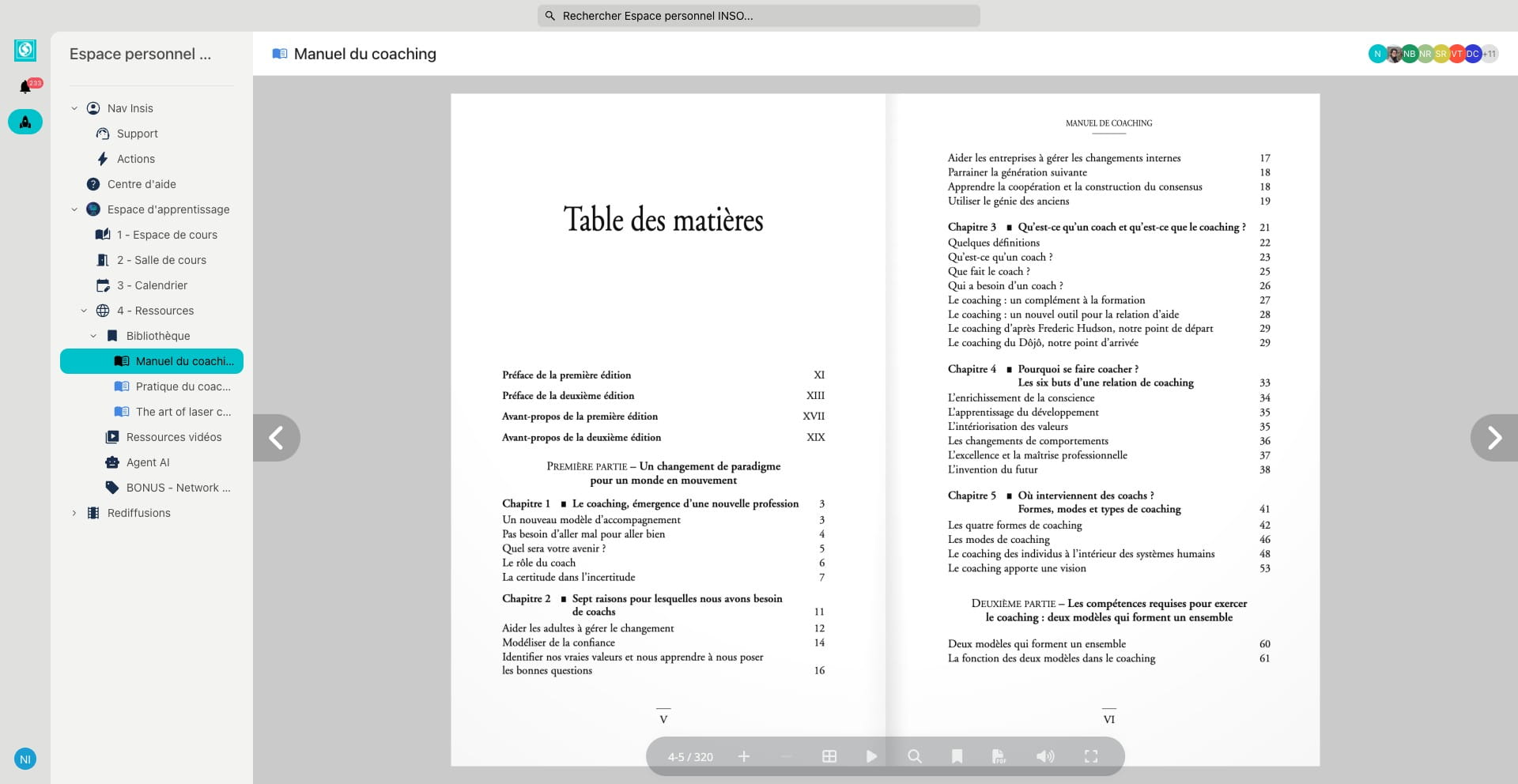Open Support in the sidebar

137,134
